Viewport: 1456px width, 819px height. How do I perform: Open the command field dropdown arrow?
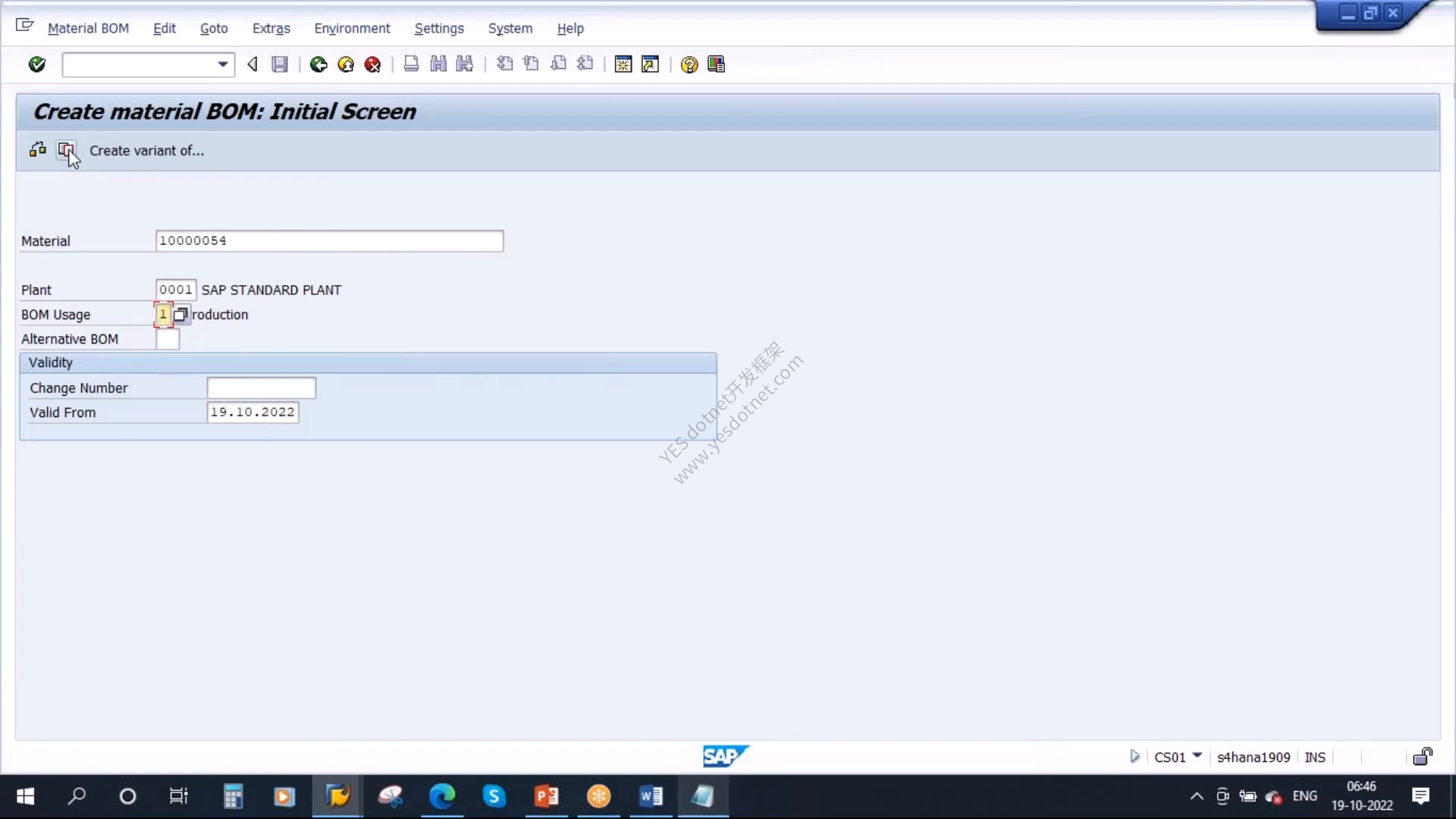(x=222, y=64)
